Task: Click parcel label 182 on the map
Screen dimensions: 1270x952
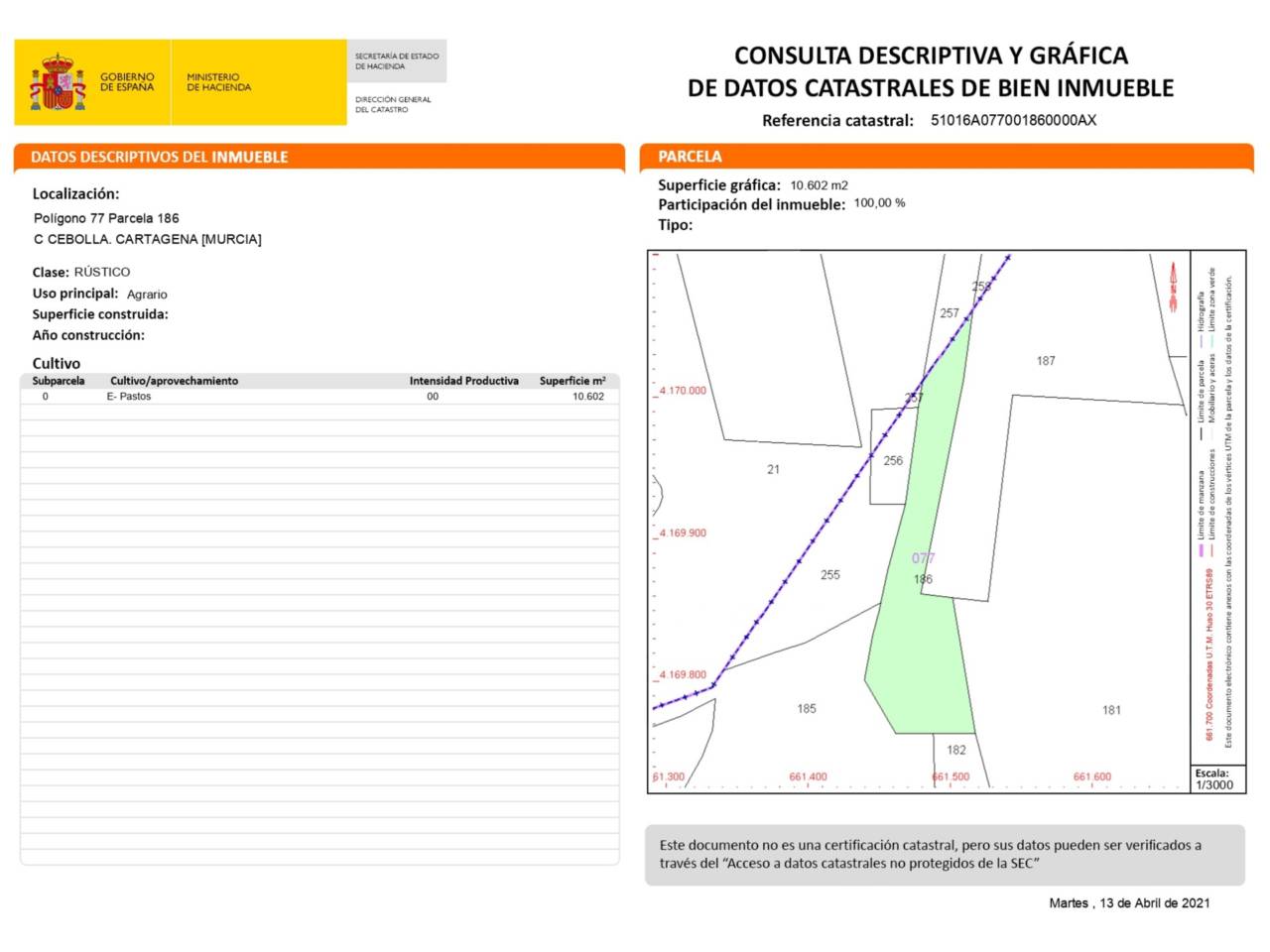Action: click(x=955, y=750)
